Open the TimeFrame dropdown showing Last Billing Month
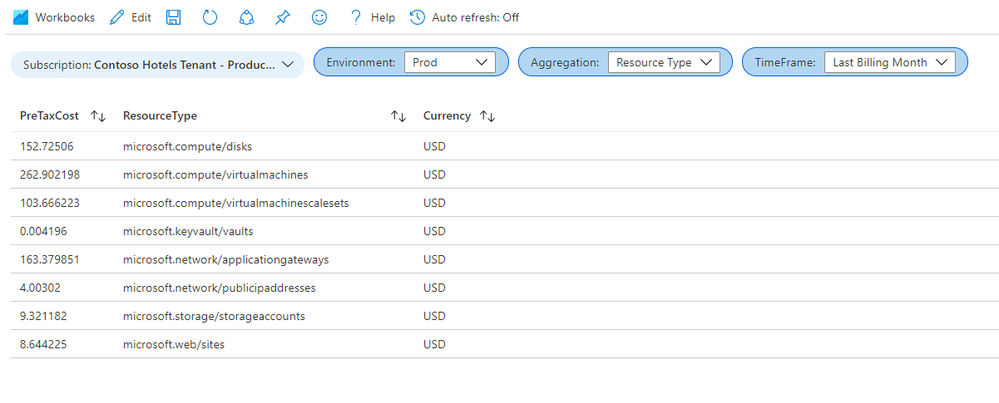This screenshot has width=999, height=403. pyautogui.click(x=889, y=62)
